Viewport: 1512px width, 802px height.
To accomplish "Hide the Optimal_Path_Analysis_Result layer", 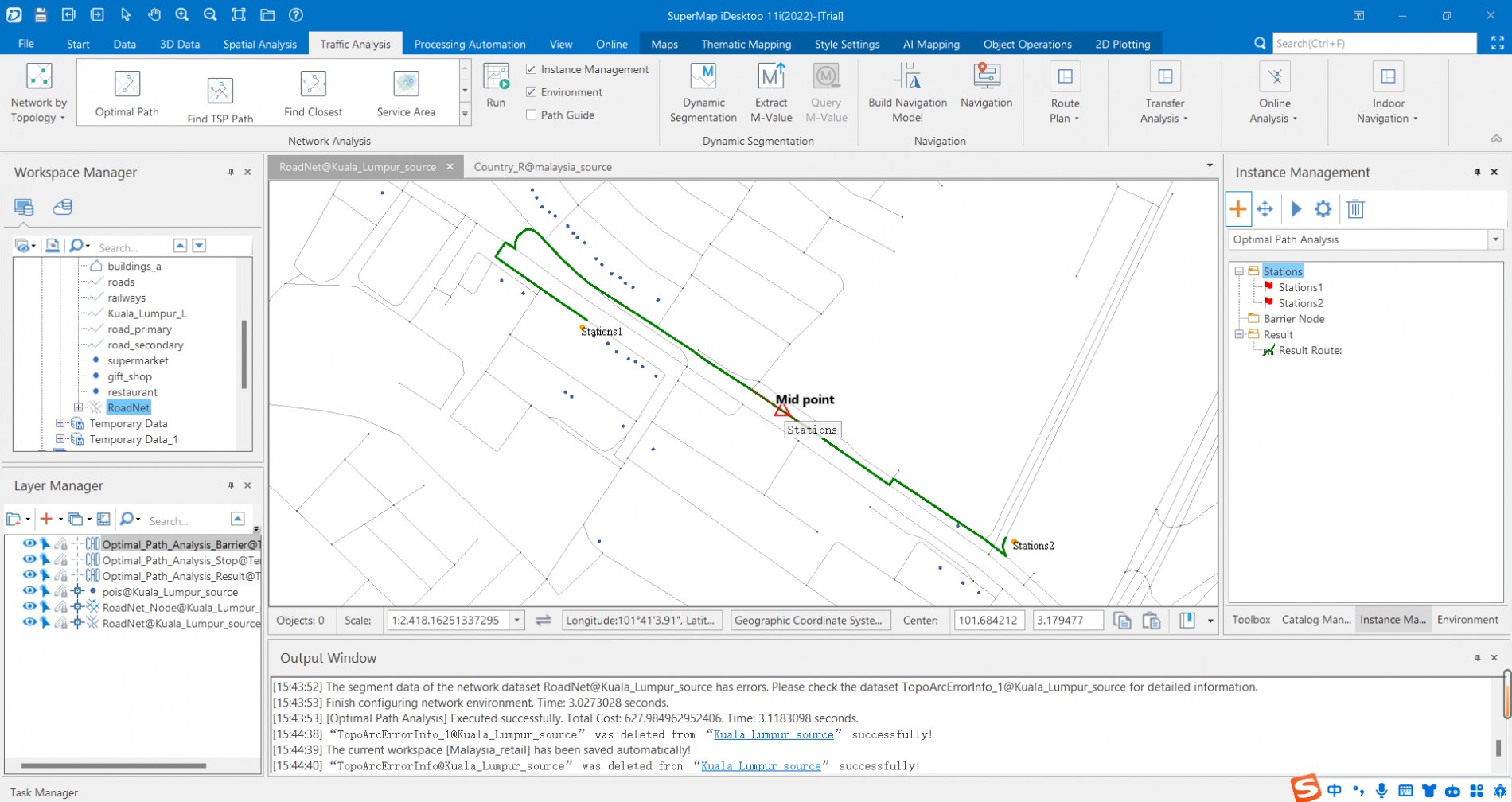I will [29, 575].
